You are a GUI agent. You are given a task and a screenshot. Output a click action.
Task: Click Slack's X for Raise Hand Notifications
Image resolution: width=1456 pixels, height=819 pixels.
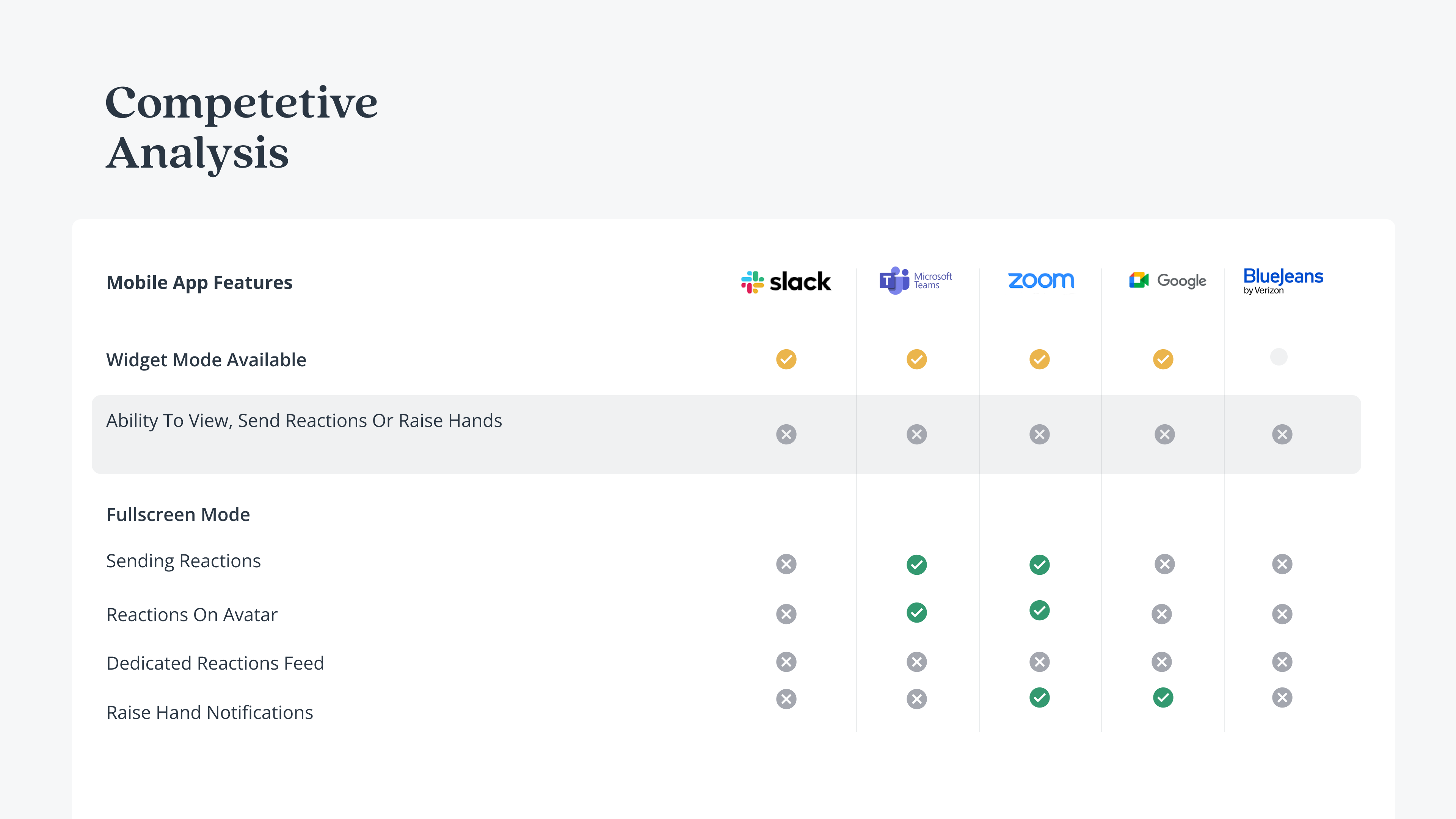(786, 699)
